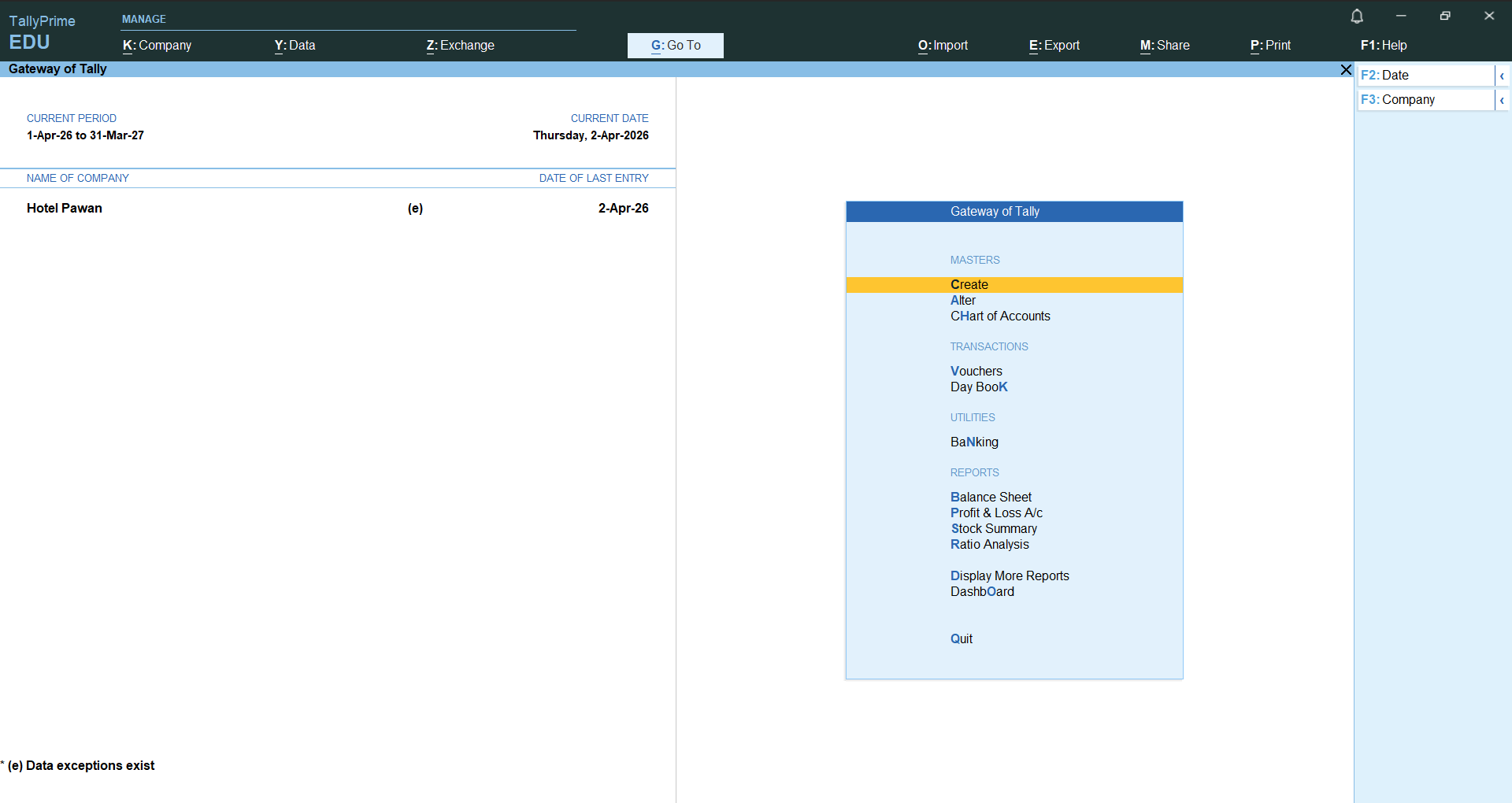
Task: Click the Gateway of Tally menu header
Action: pos(1014,212)
